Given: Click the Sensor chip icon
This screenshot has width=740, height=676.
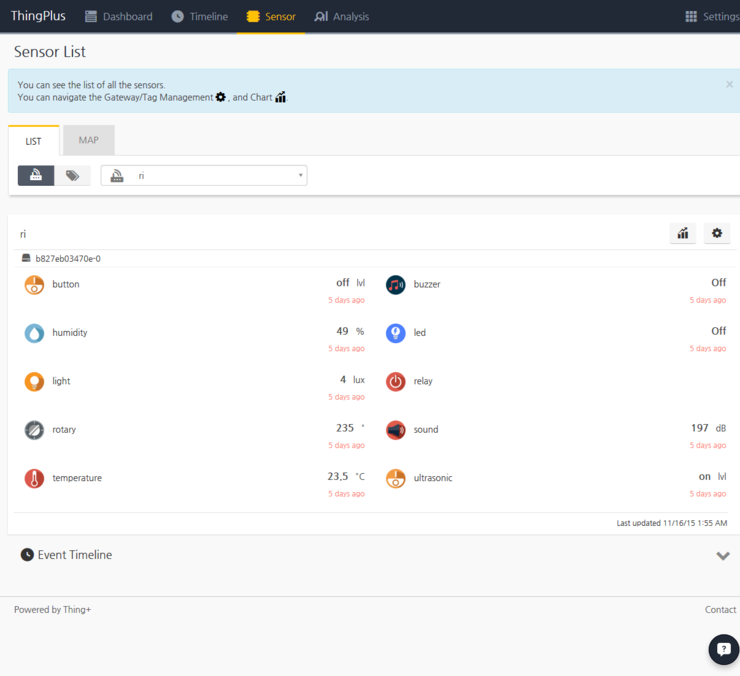Looking at the screenshot, I should (253, 17).
